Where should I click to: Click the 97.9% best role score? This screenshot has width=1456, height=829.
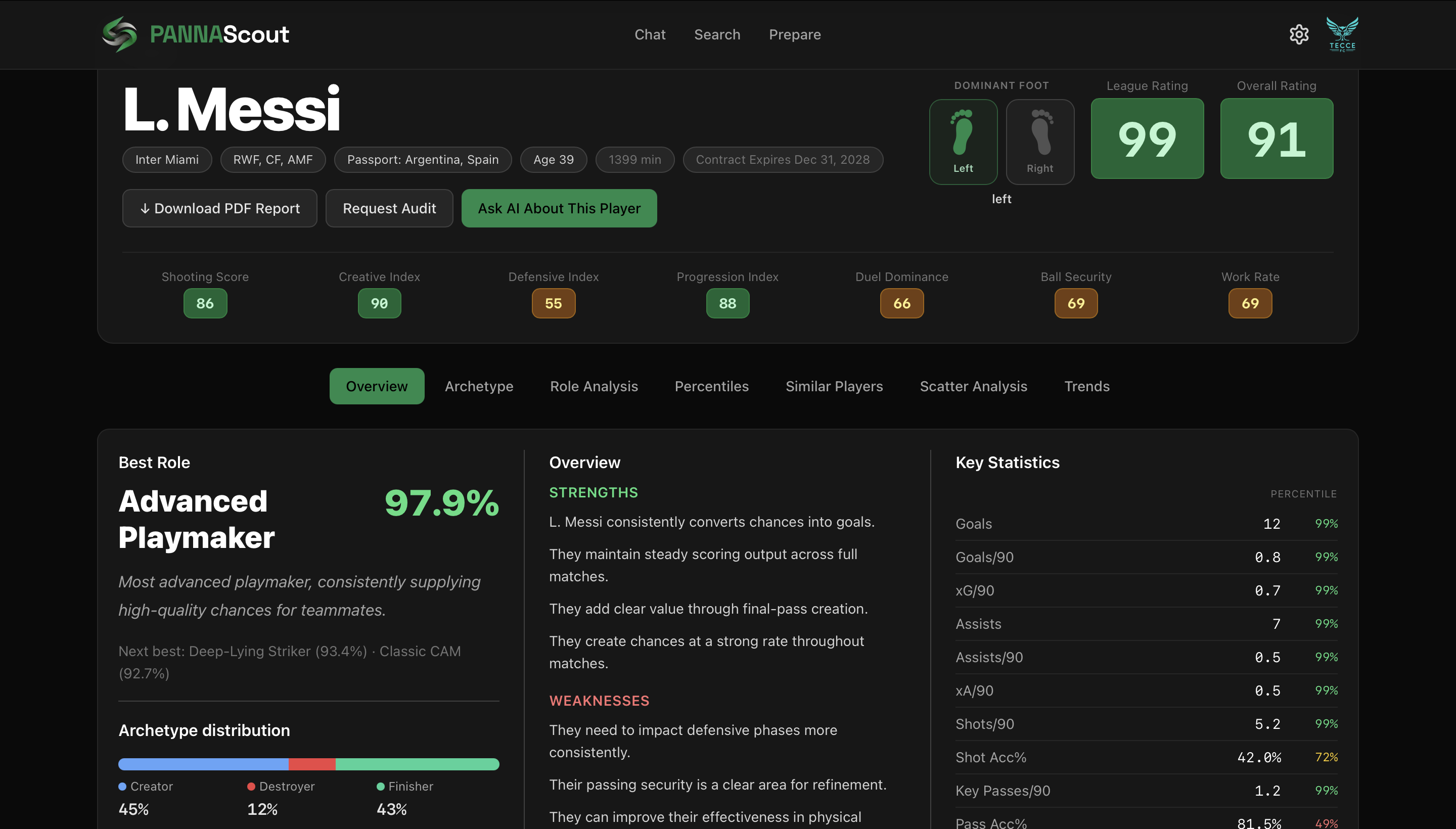442,503
